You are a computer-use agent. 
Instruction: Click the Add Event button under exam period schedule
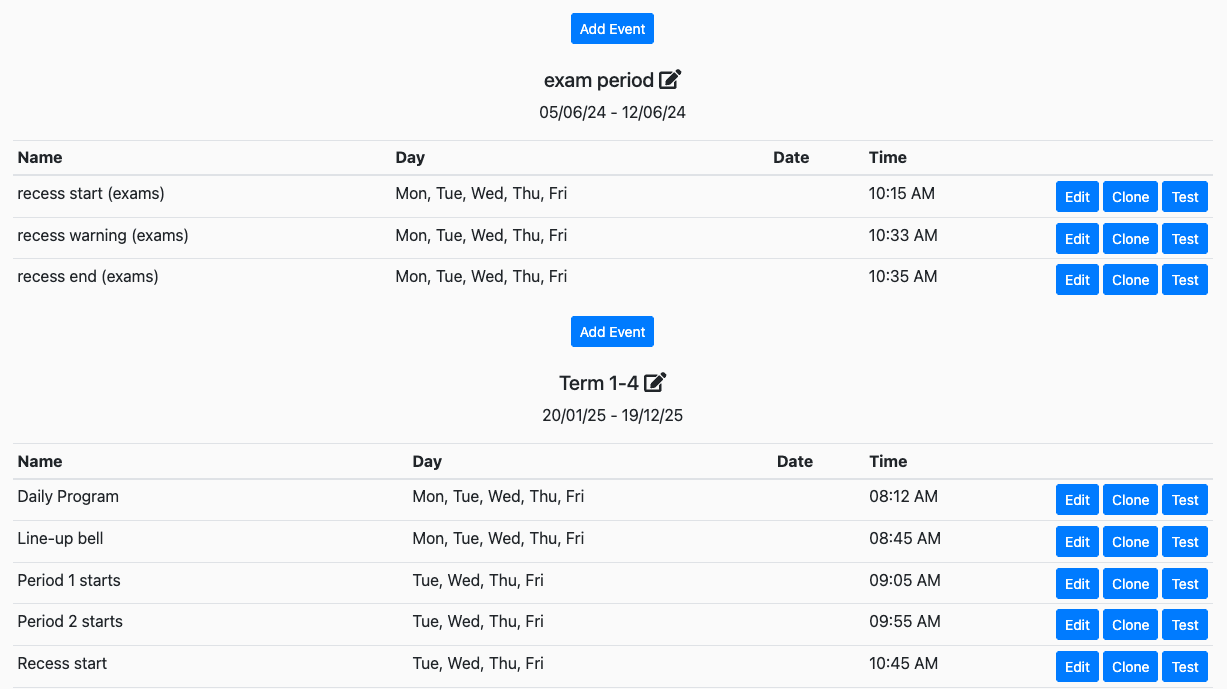(x=612, y=331)
